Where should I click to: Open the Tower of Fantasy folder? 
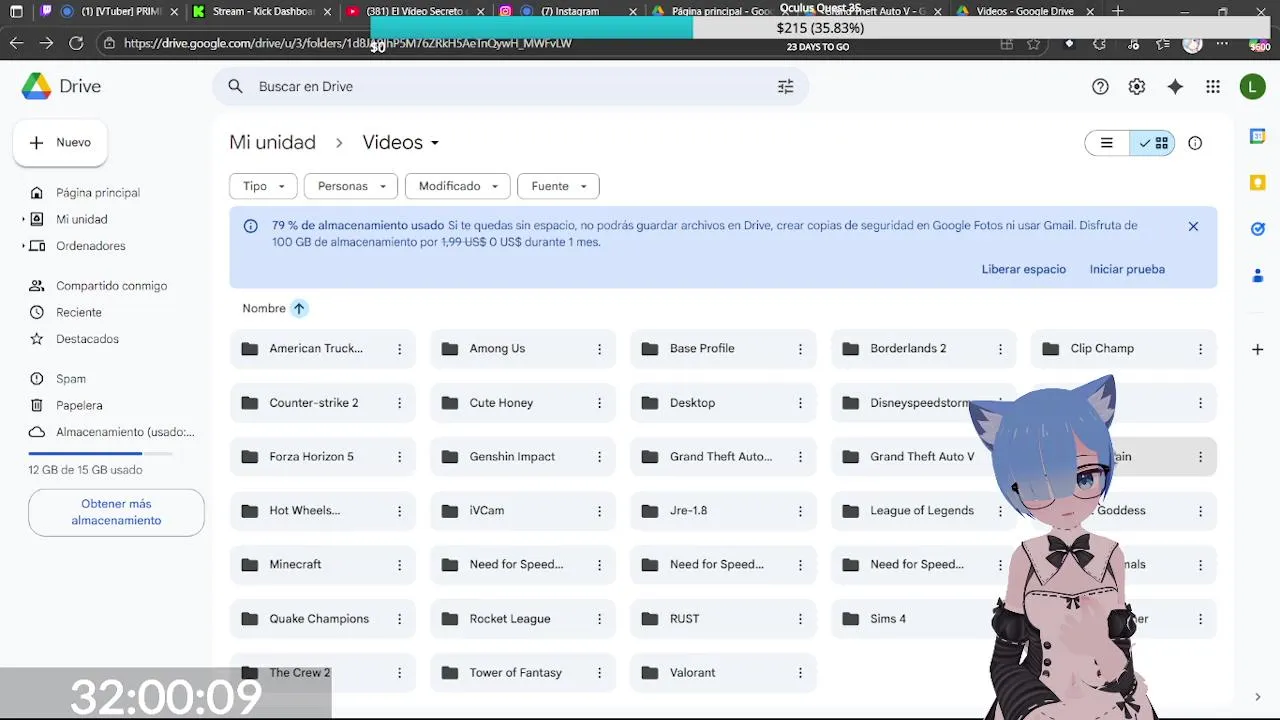pyautogui.click(x=522, y=673)
